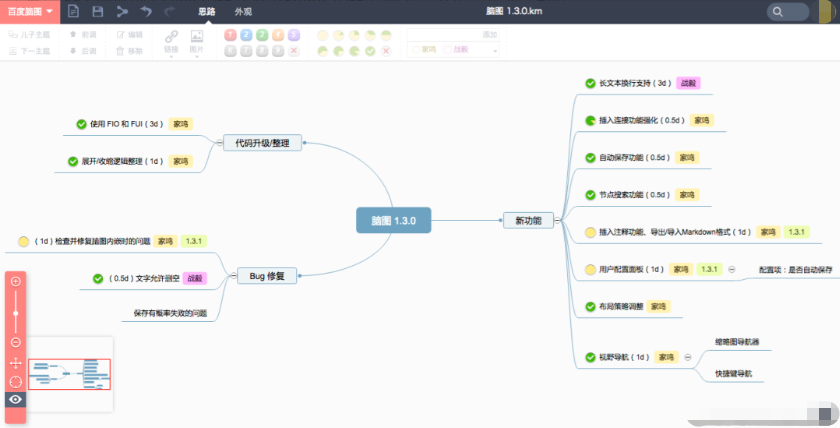Check the 家鸣 resource checkbox
This screenshot has width=840, height=428.
click(416, 49)
